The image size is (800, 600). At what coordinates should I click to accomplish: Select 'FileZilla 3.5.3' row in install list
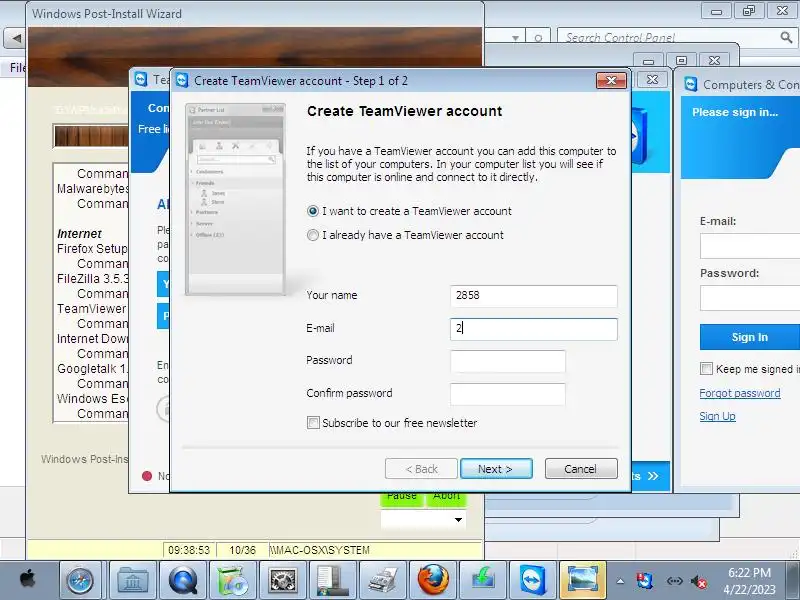click(x=93, y=279)
